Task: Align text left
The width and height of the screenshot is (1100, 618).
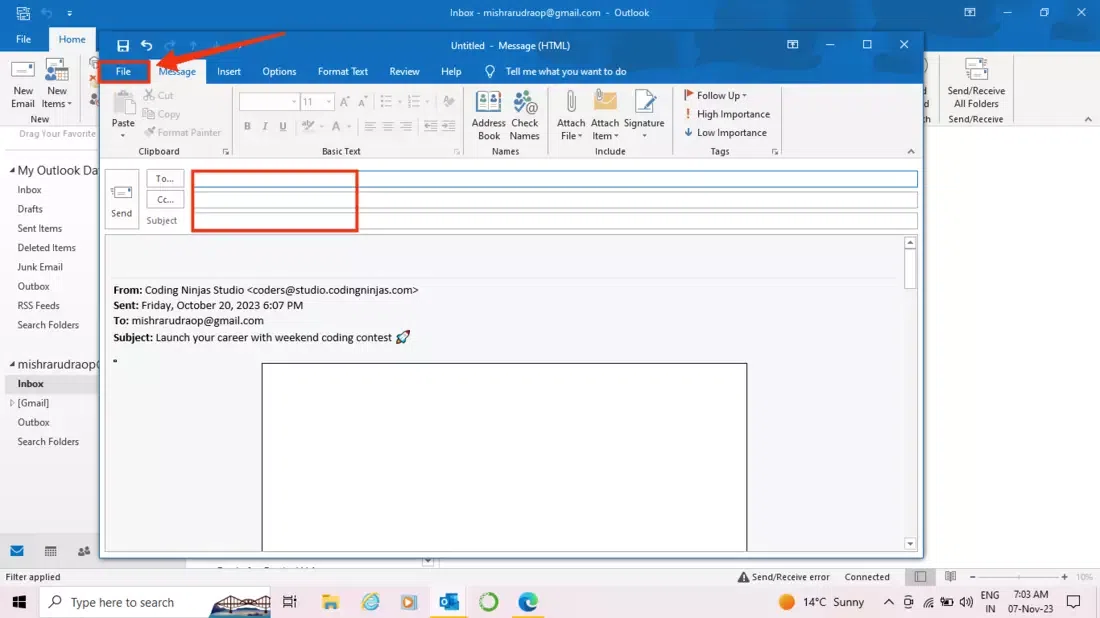Action: pyautogui.click(x=370, y=126)
